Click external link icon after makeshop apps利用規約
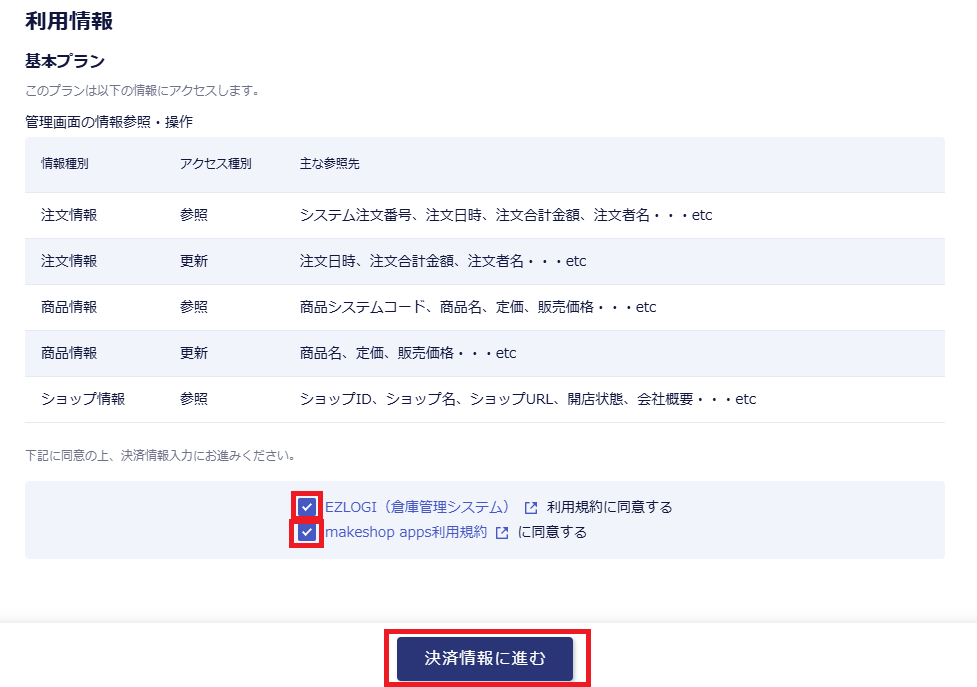 click(502, 533)
